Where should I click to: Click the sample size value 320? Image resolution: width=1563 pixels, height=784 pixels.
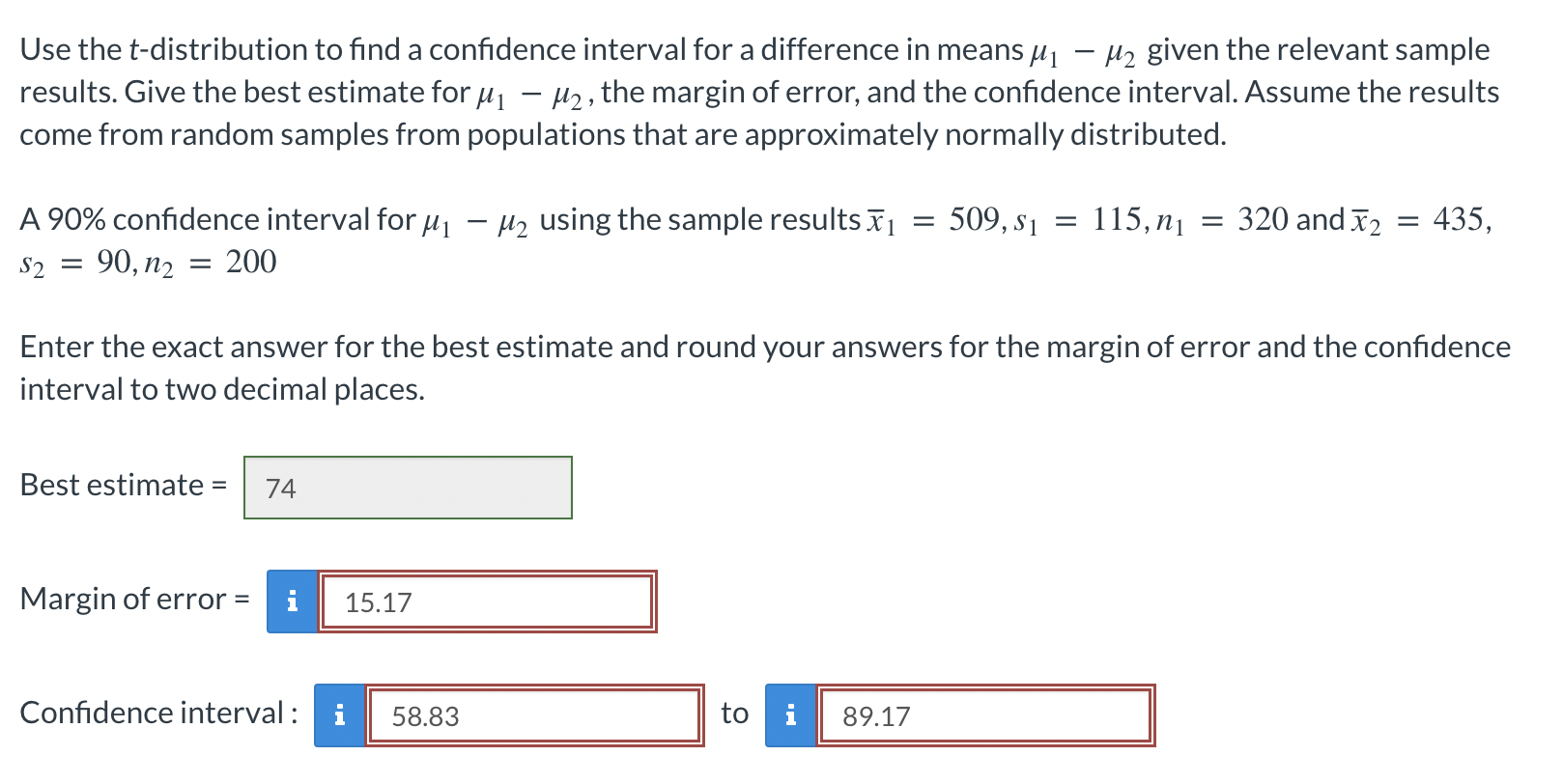tap(1263, 219)
